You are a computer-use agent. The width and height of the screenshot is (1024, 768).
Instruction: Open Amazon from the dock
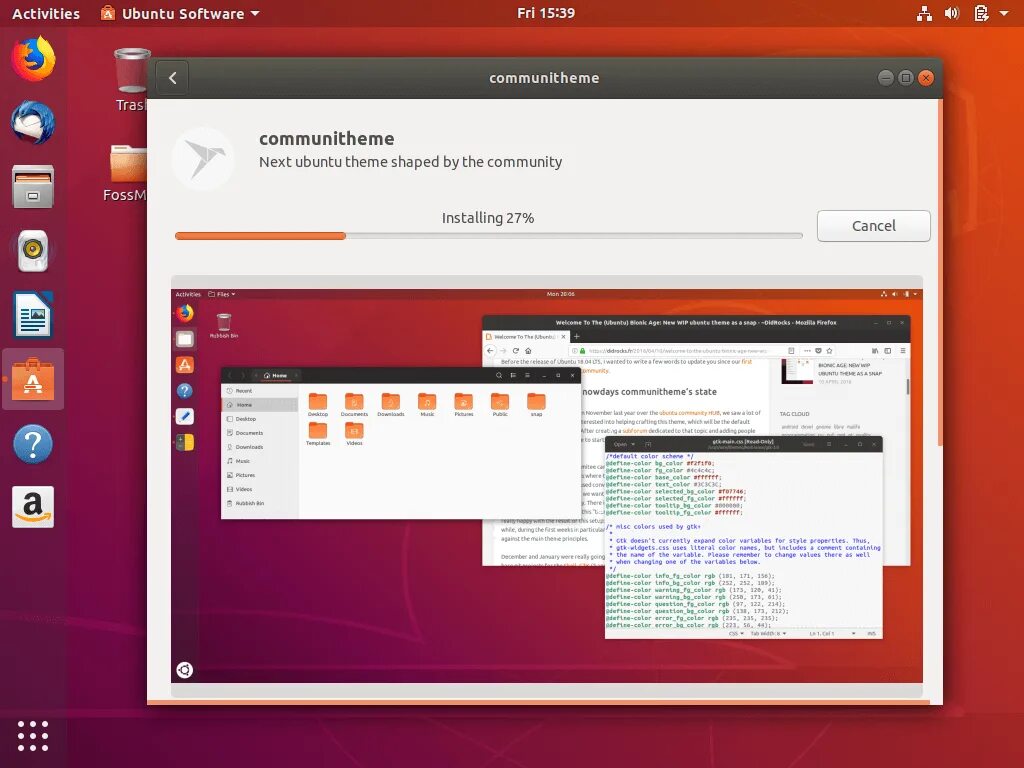[33, 507]
